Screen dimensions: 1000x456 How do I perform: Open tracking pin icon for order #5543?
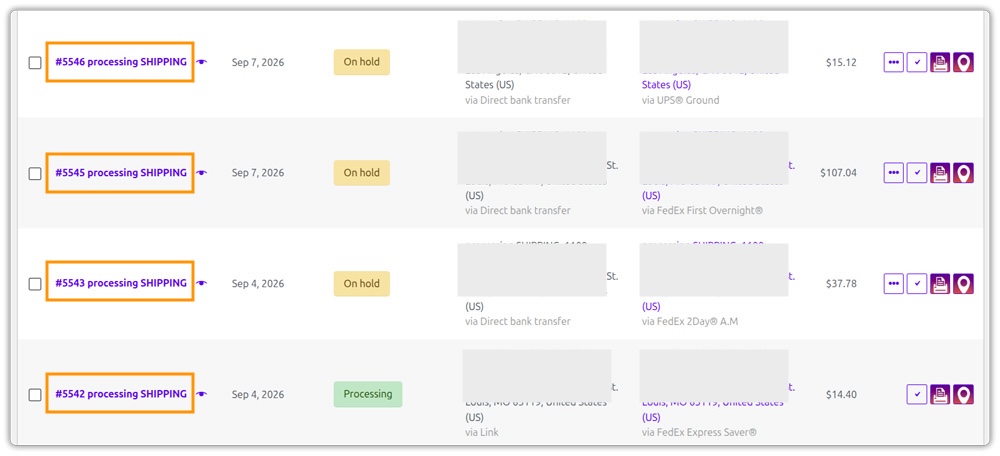[964, 283]
